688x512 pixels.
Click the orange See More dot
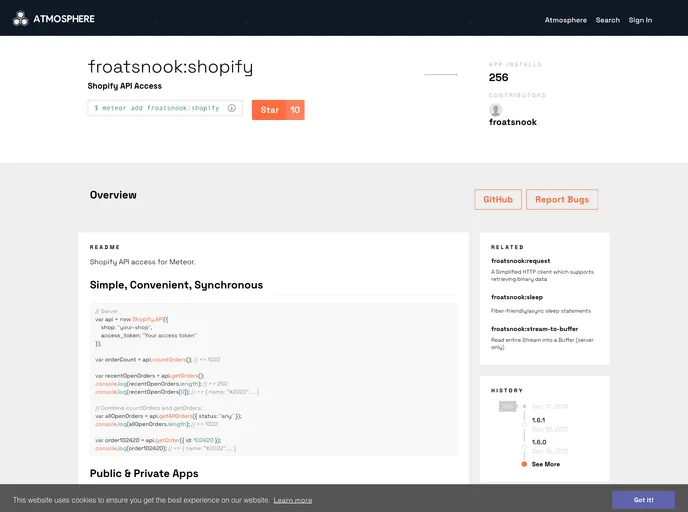(x=524, y=464)
